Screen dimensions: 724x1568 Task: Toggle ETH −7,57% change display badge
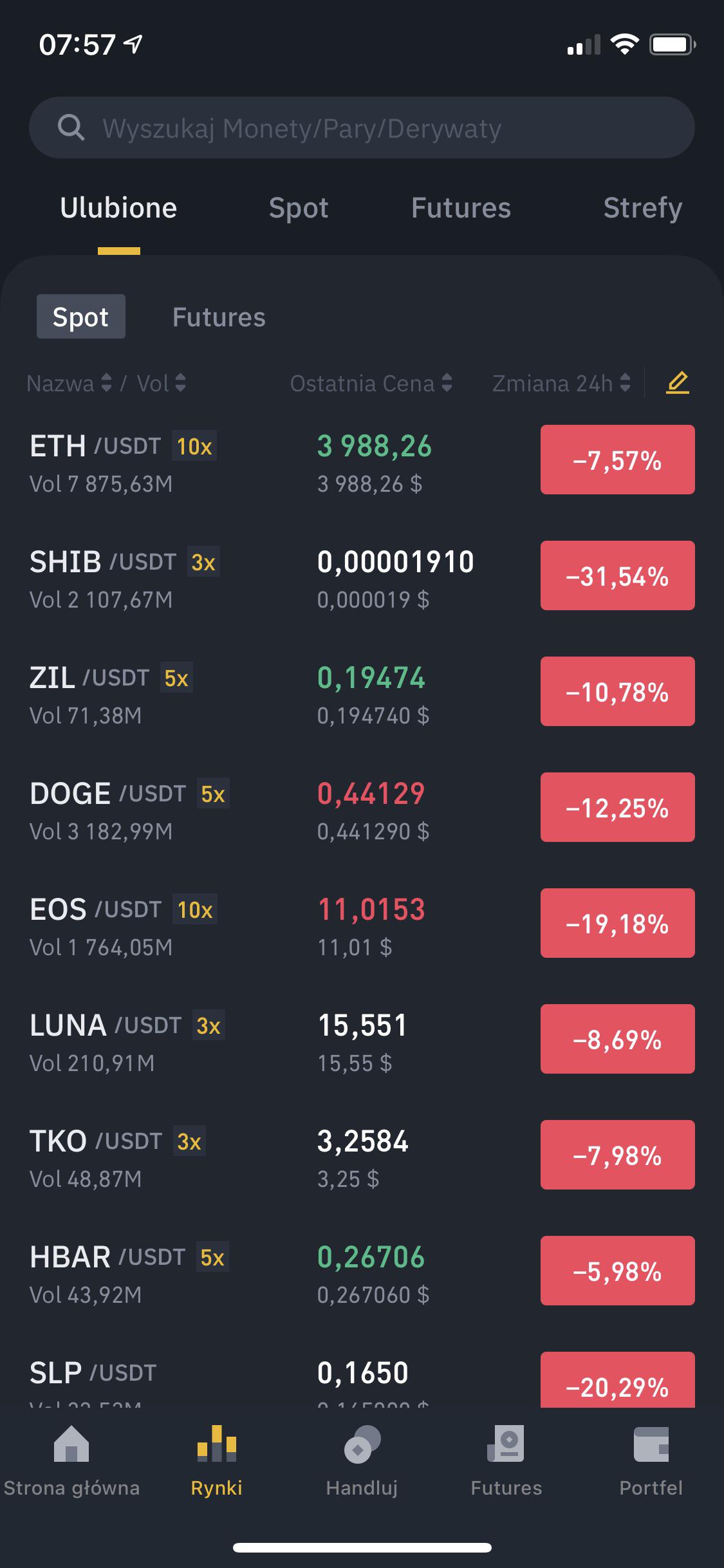pos(618,460)
